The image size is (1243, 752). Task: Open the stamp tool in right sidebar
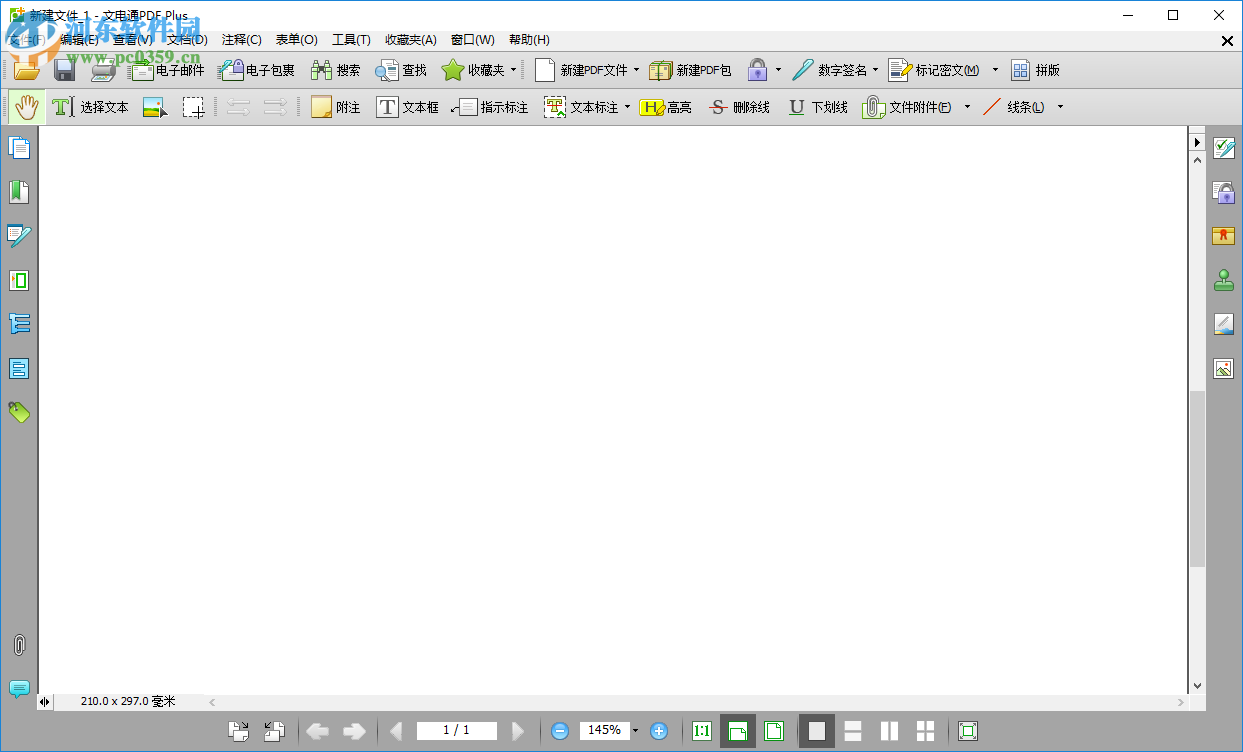click(1224, 280)
